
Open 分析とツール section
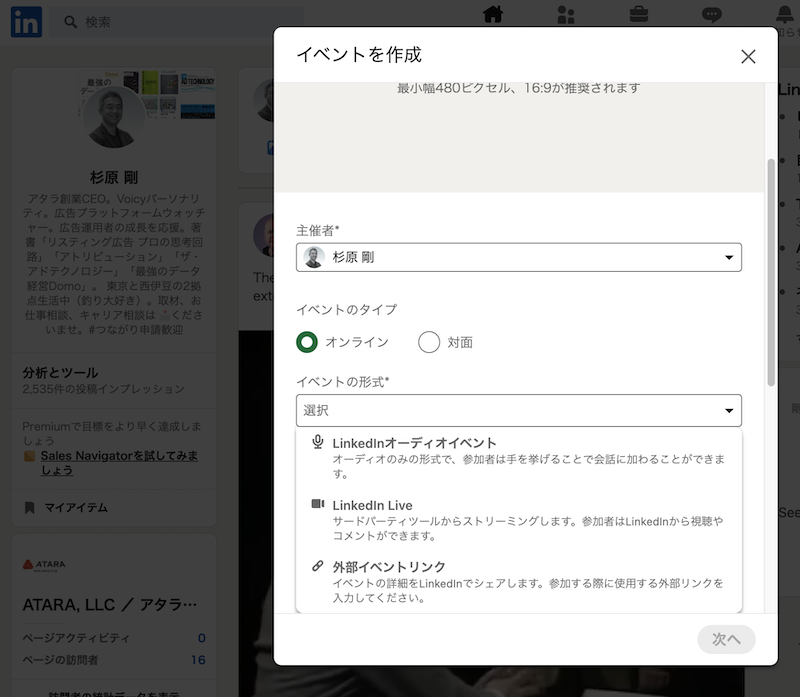[60, 372]
